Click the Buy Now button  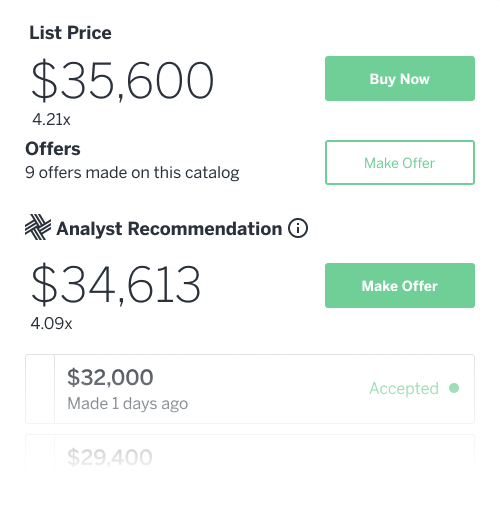[400, 79]
